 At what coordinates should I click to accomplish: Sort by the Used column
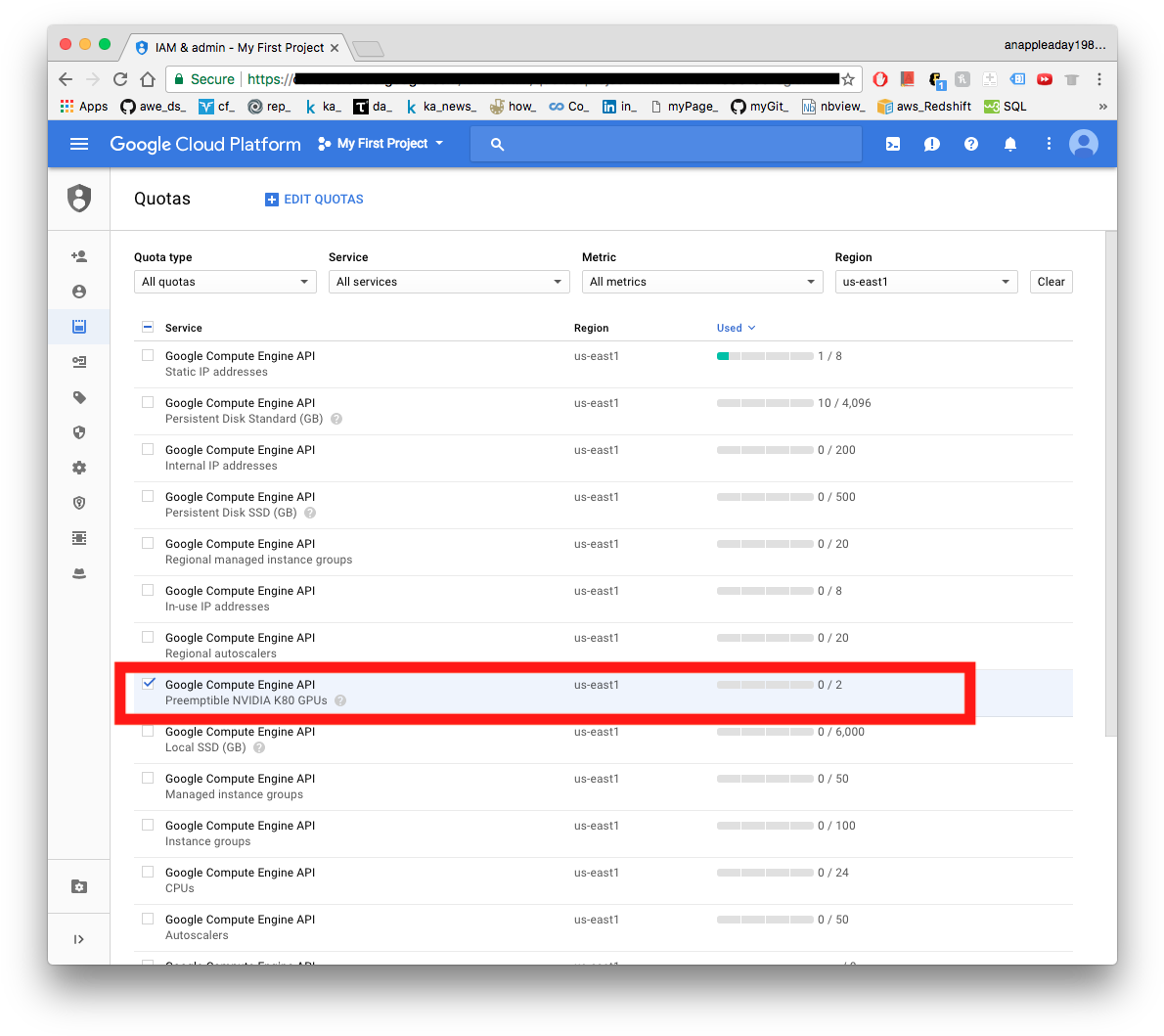[736, 328]
